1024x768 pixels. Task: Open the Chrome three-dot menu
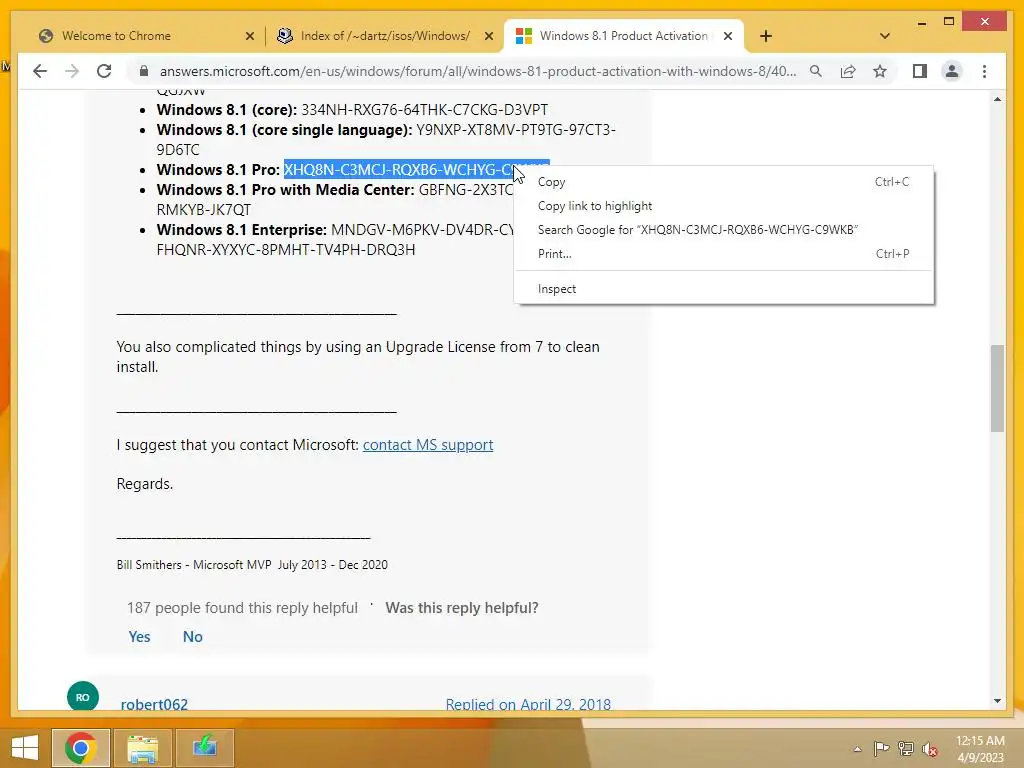click(984, 71)
